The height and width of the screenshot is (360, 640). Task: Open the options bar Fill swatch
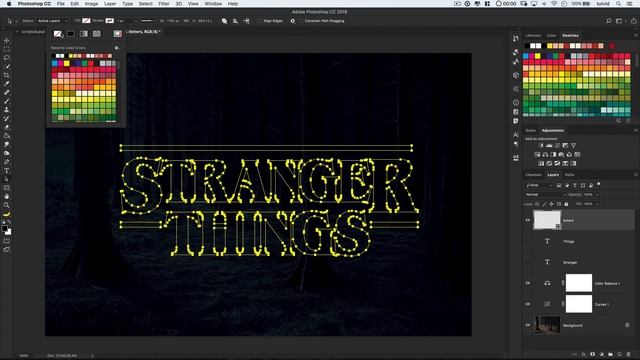[86, 21]
